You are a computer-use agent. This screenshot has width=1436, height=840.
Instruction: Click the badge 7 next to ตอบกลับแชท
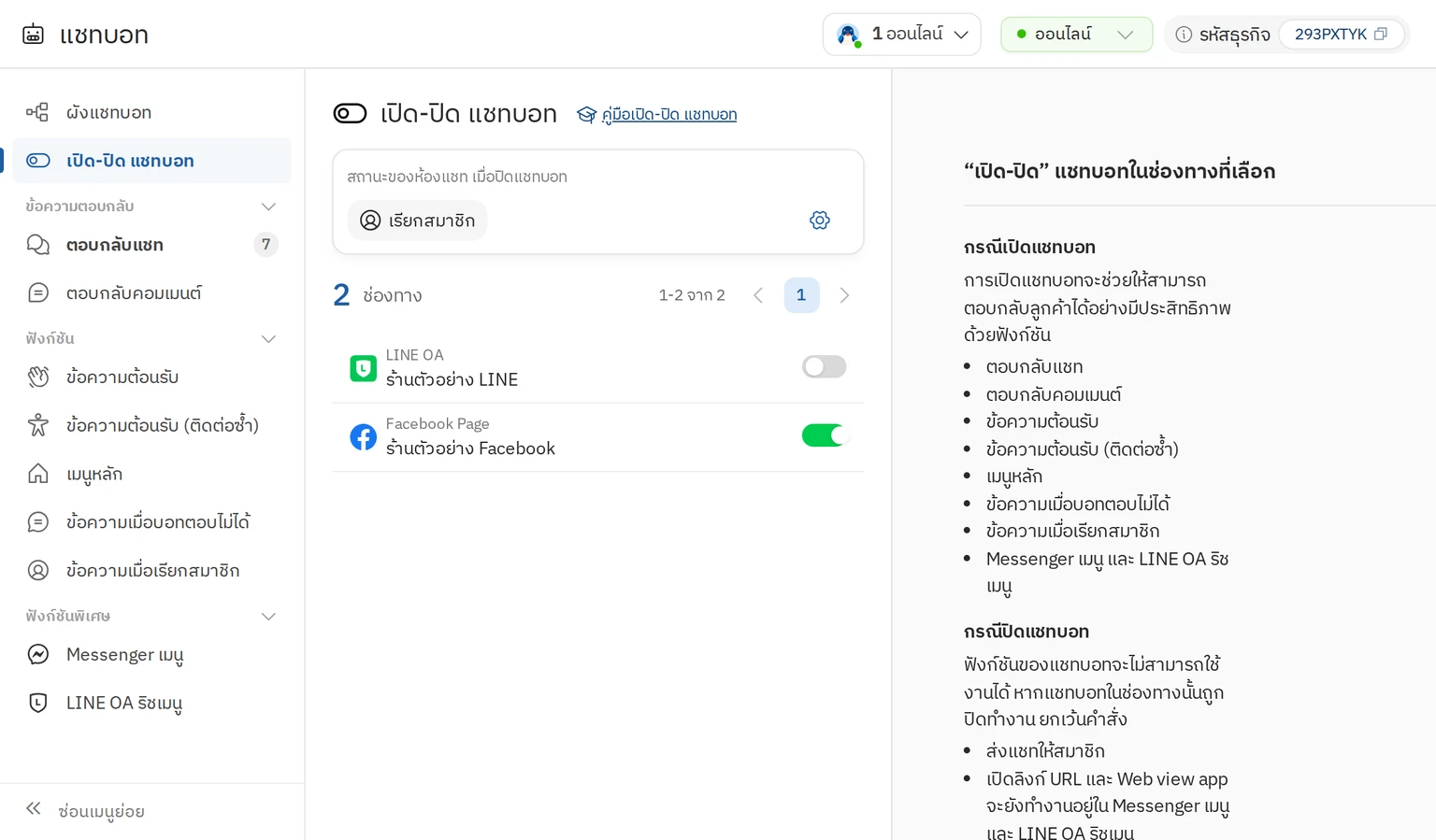coord(266,245)
